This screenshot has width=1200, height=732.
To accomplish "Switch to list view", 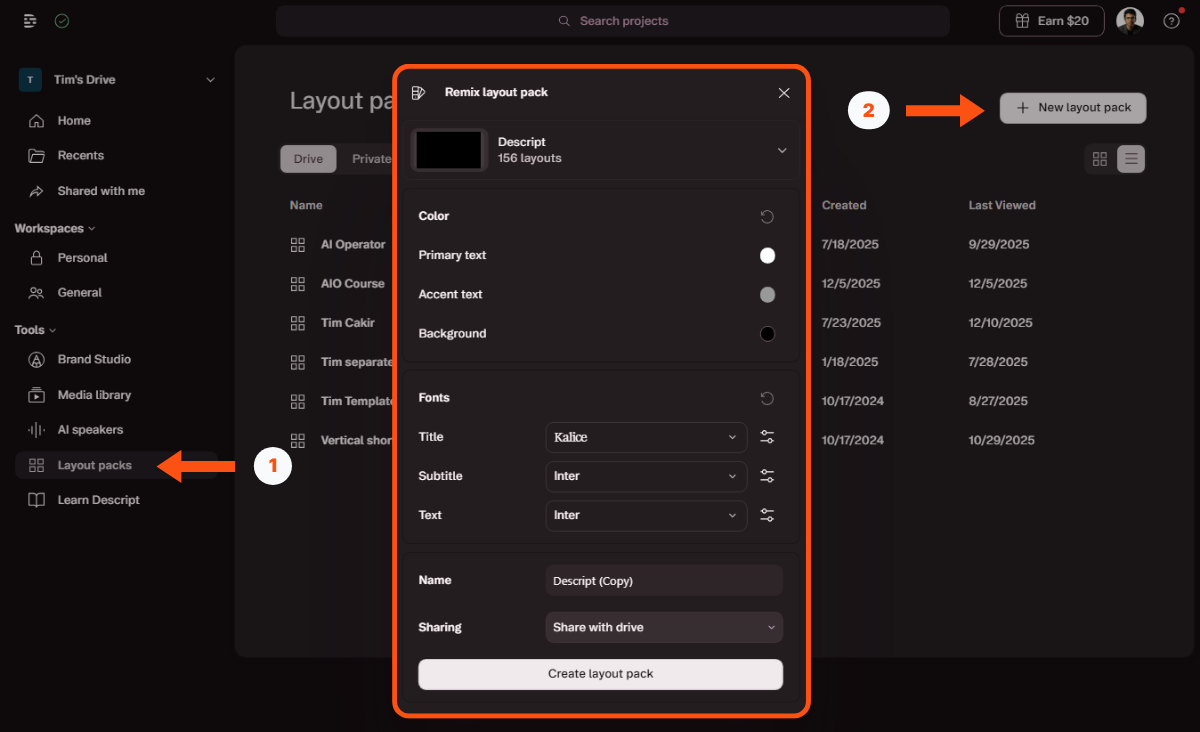I will pyautogui.click(x=1131, y=159).
